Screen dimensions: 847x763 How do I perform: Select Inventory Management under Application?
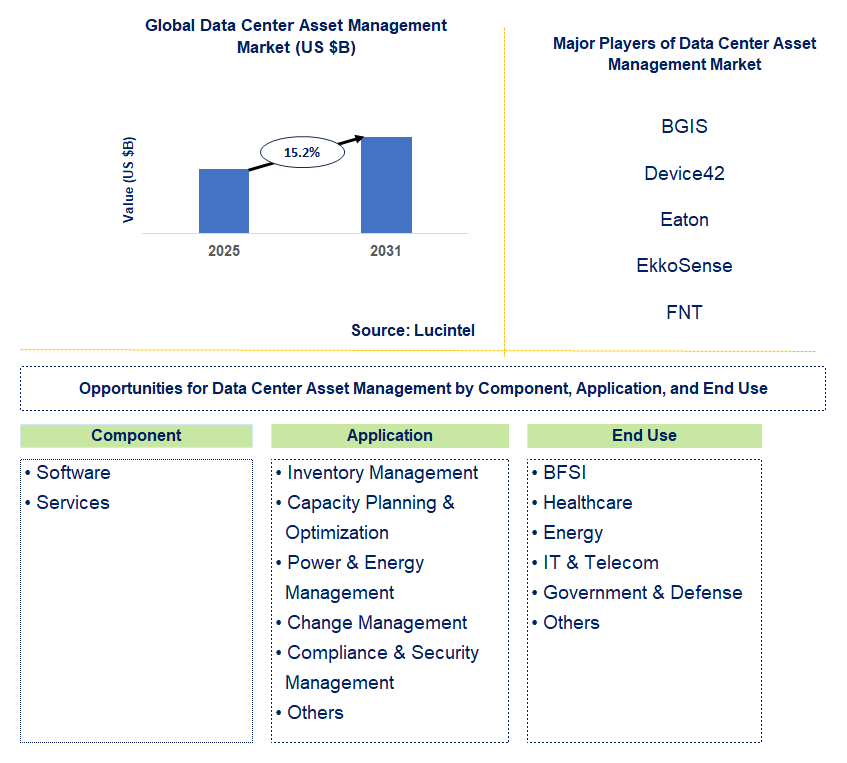click(382, 473)
